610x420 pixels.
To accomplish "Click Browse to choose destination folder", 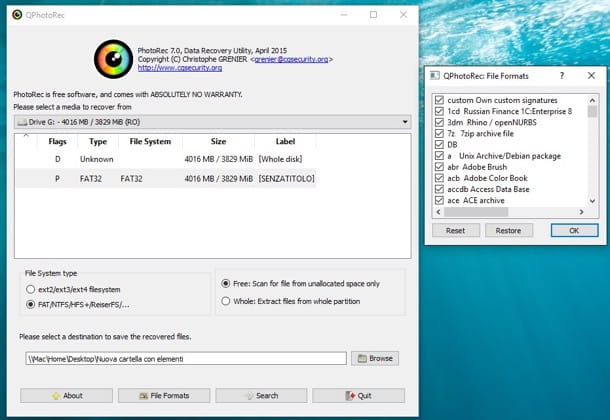I will click(x=375, y=358).
